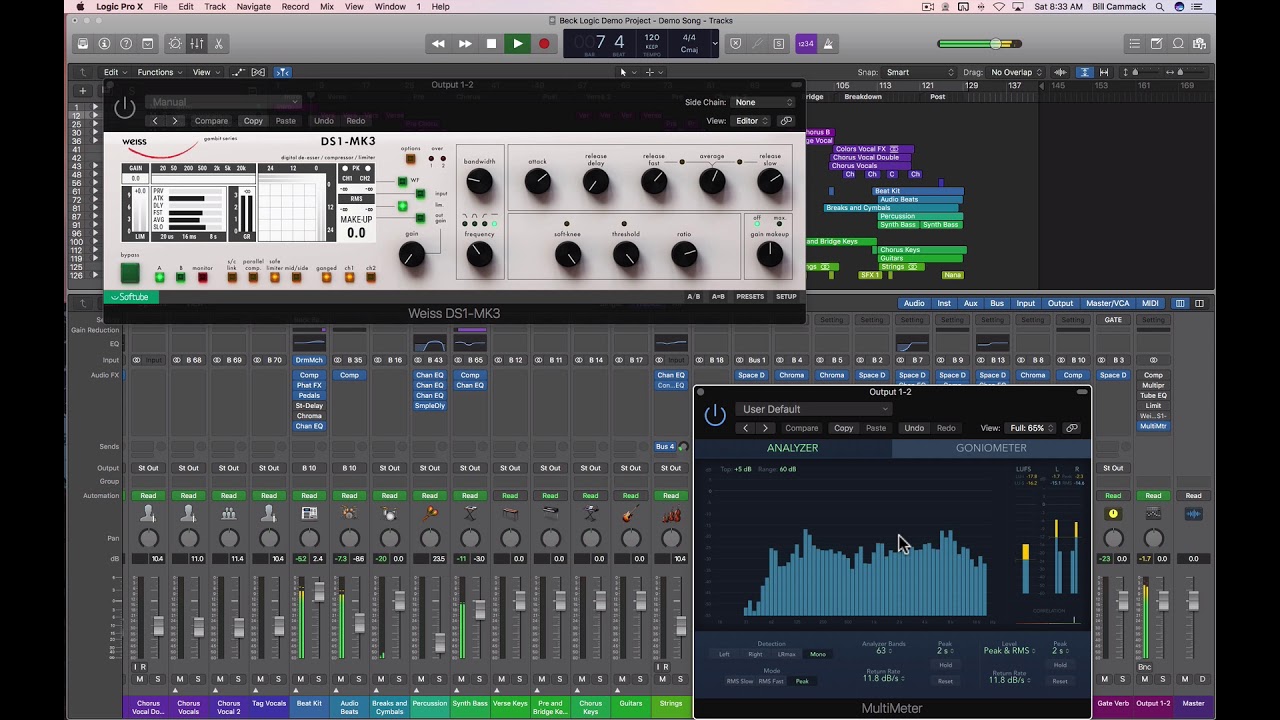1280x720 pixels.
Task: Switch to the Analyzer tab
Action: click(792, 448)
